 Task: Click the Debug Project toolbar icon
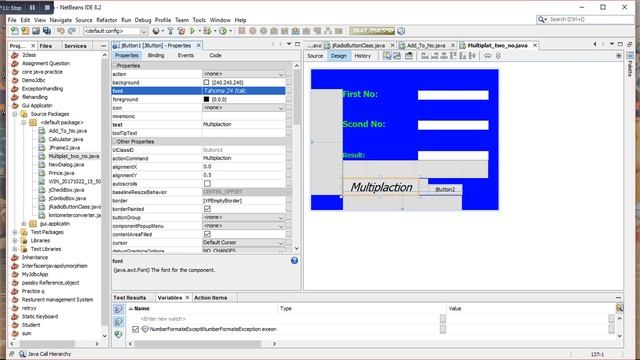tap(207, 31)
